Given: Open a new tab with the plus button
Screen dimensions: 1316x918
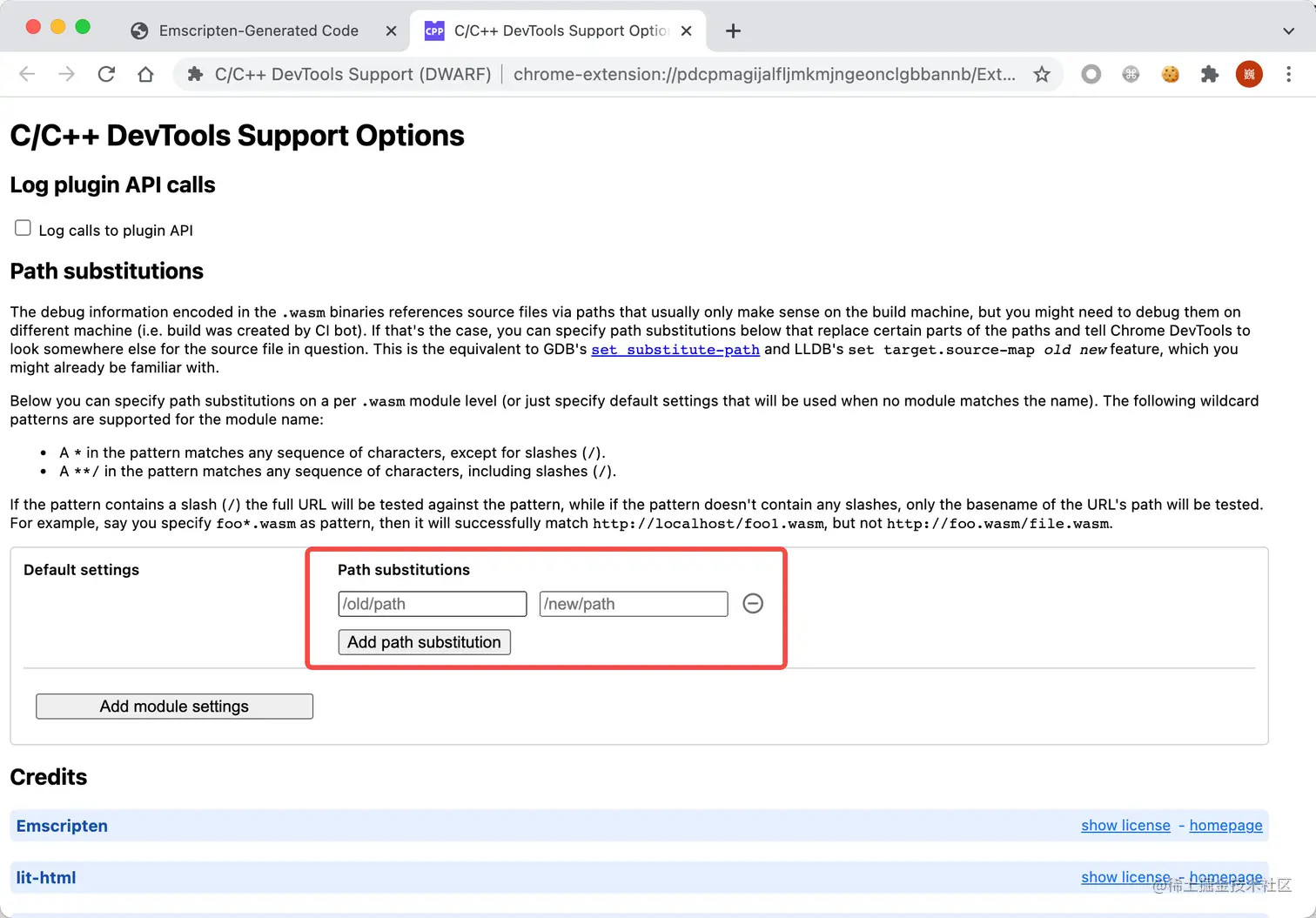Looking at the screenshot, I should click(733, 31).
